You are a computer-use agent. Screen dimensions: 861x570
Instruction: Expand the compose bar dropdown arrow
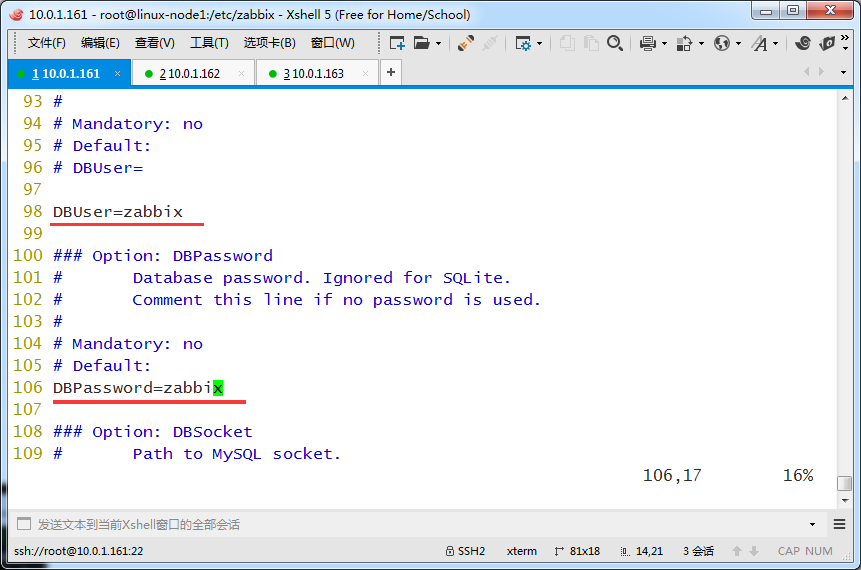point(812,524)
